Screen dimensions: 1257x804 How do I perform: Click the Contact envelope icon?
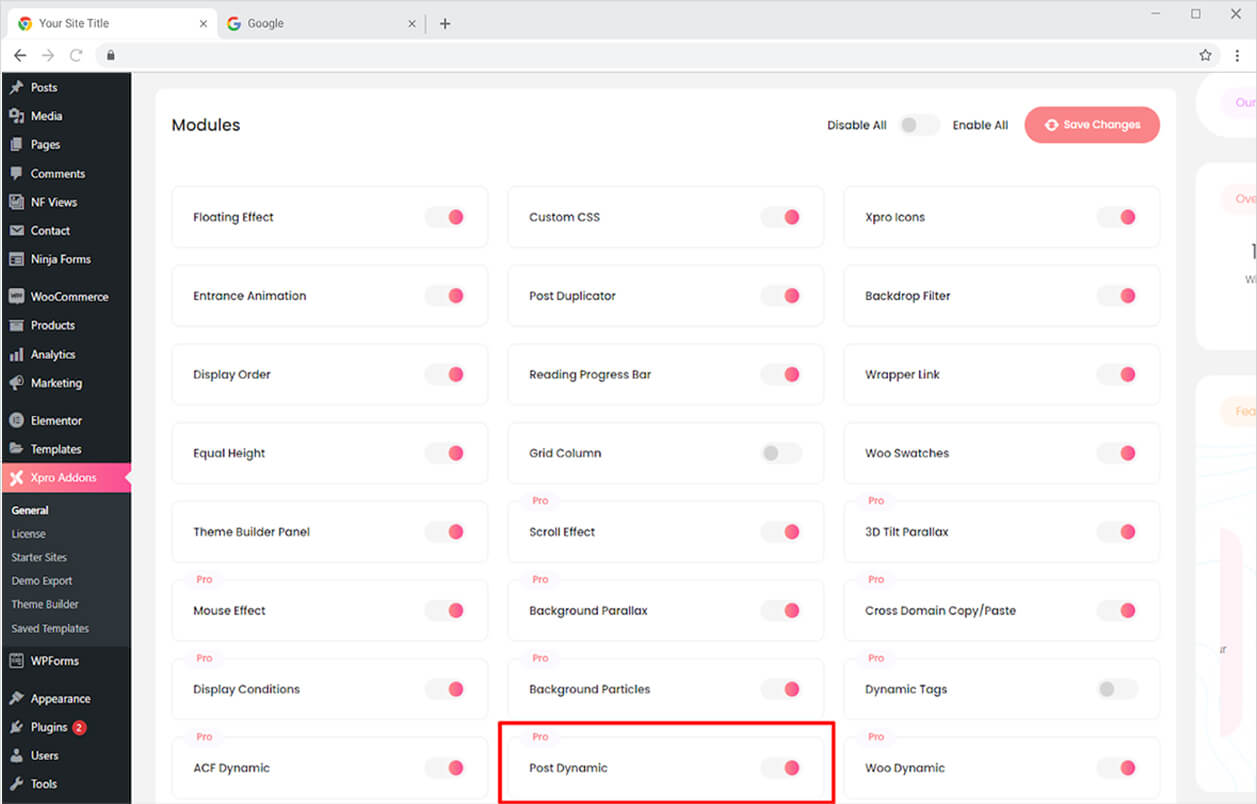16,230
